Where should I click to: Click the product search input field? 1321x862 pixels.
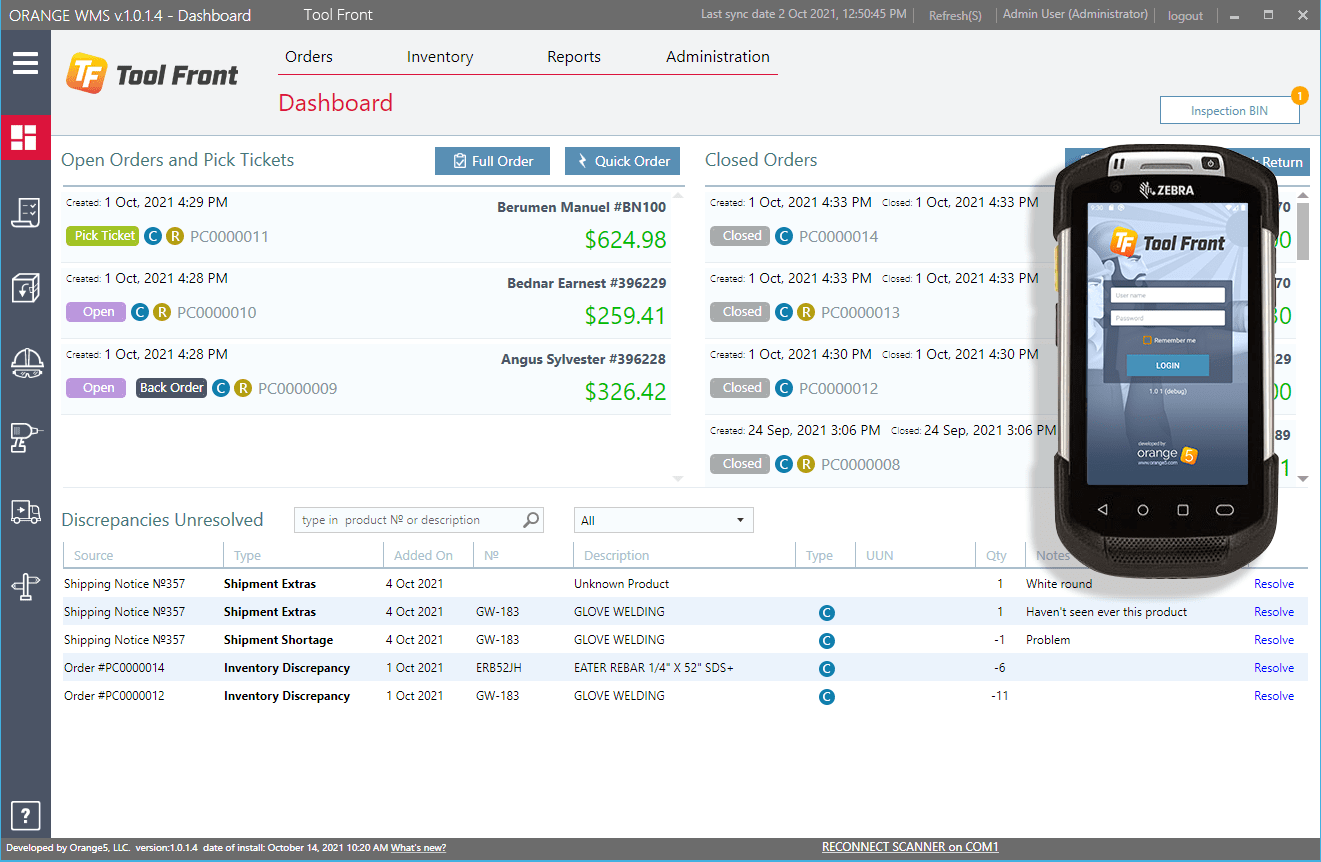pyautogui.click(x=410, y=520)
